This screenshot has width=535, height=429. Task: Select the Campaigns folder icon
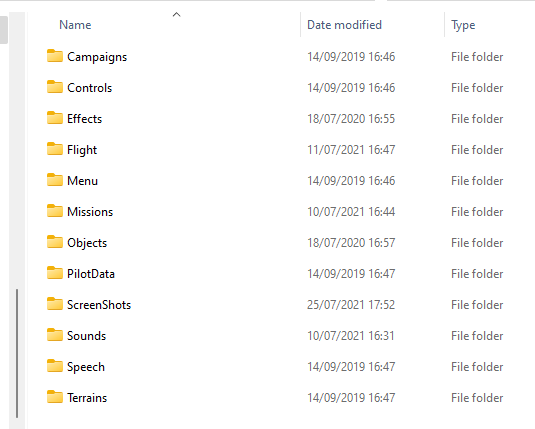click(x=55, y=56)
